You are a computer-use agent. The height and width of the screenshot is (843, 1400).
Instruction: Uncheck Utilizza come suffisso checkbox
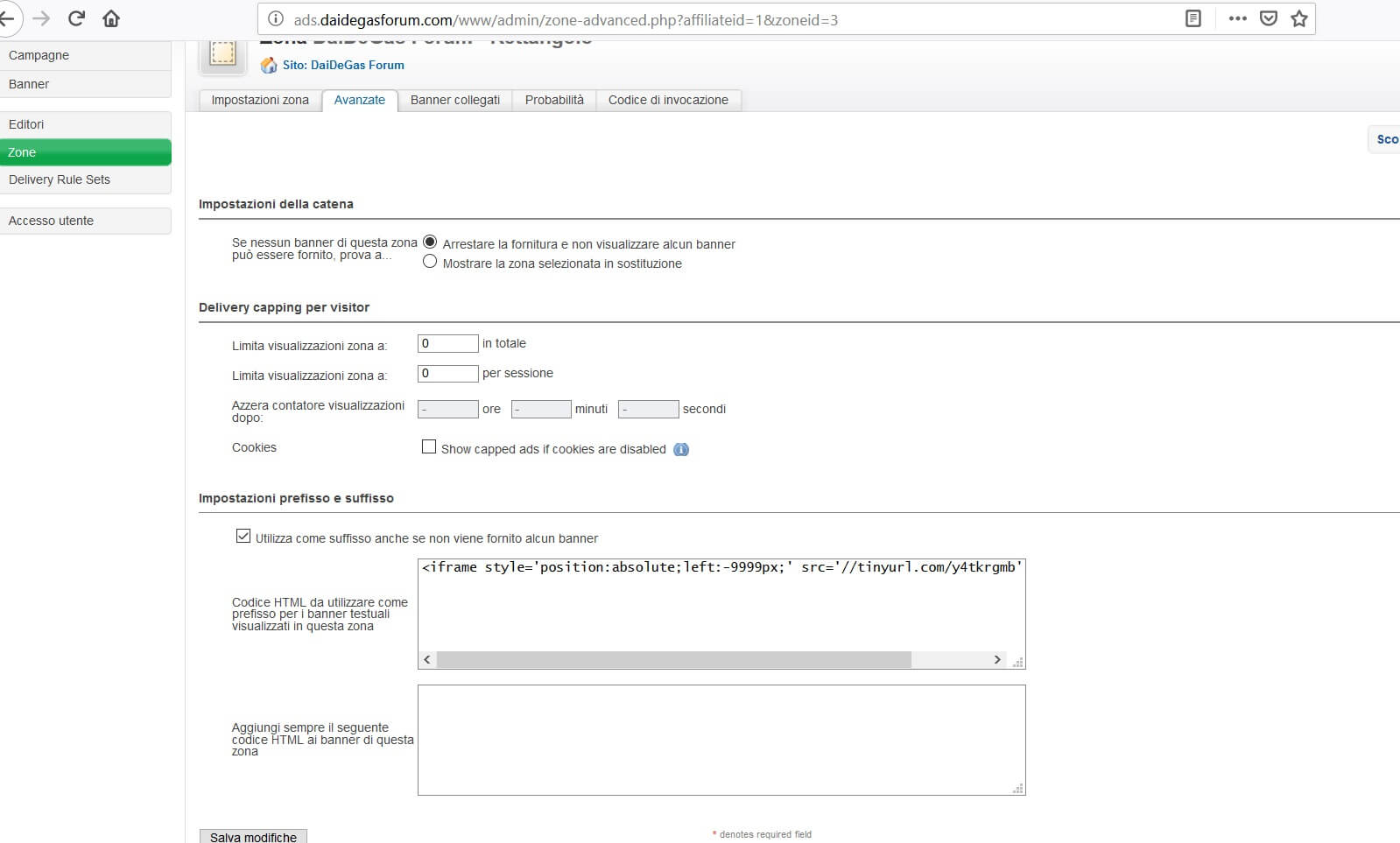[x=243, y=536]
